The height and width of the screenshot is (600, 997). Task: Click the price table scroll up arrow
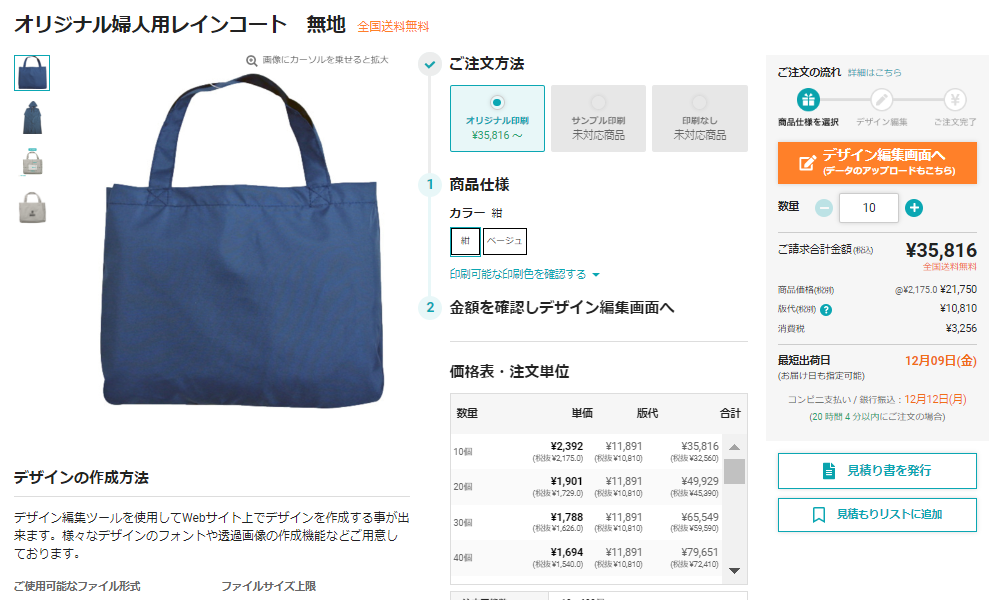coord(734,447)
